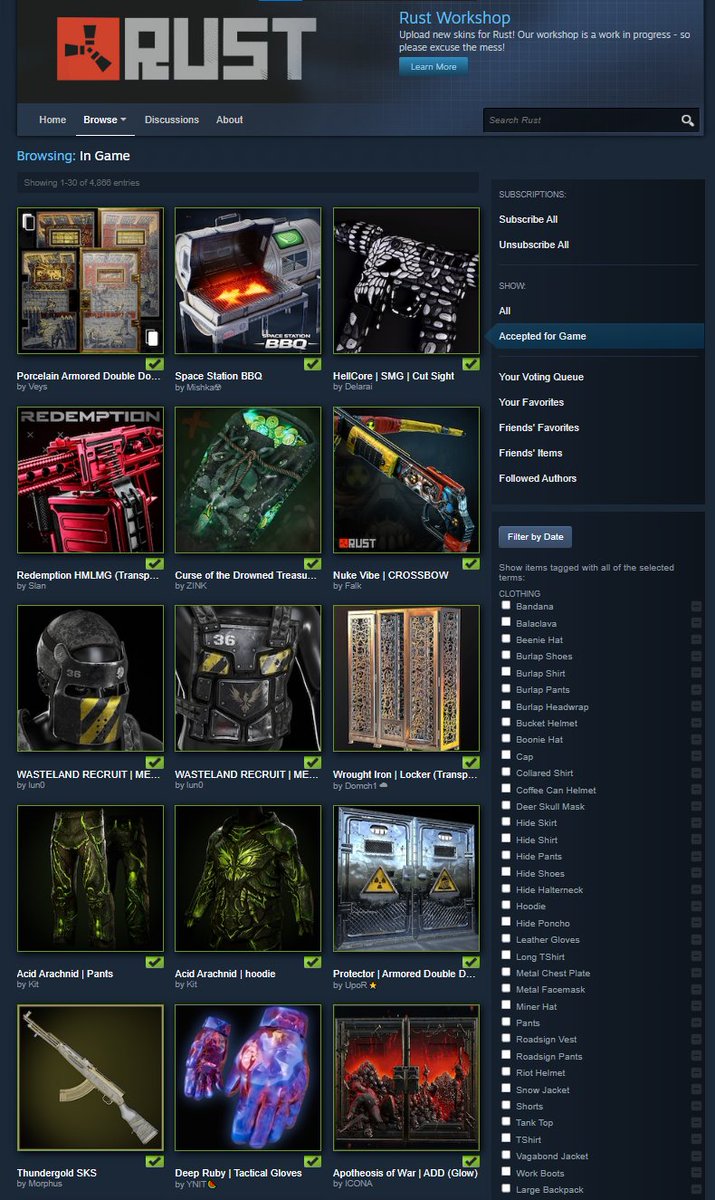Go to the Home tab
Screen dimensions: 715x1200
tap(53, 120)
